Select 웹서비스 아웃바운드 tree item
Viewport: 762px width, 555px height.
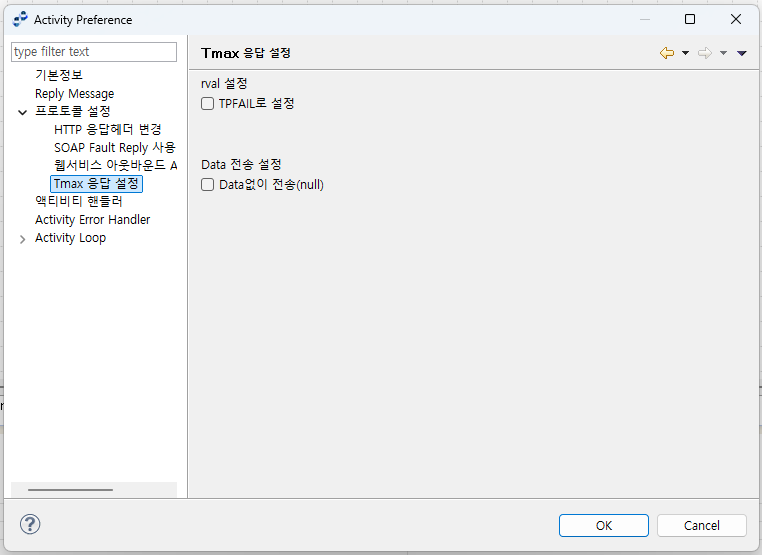(116, 165)
